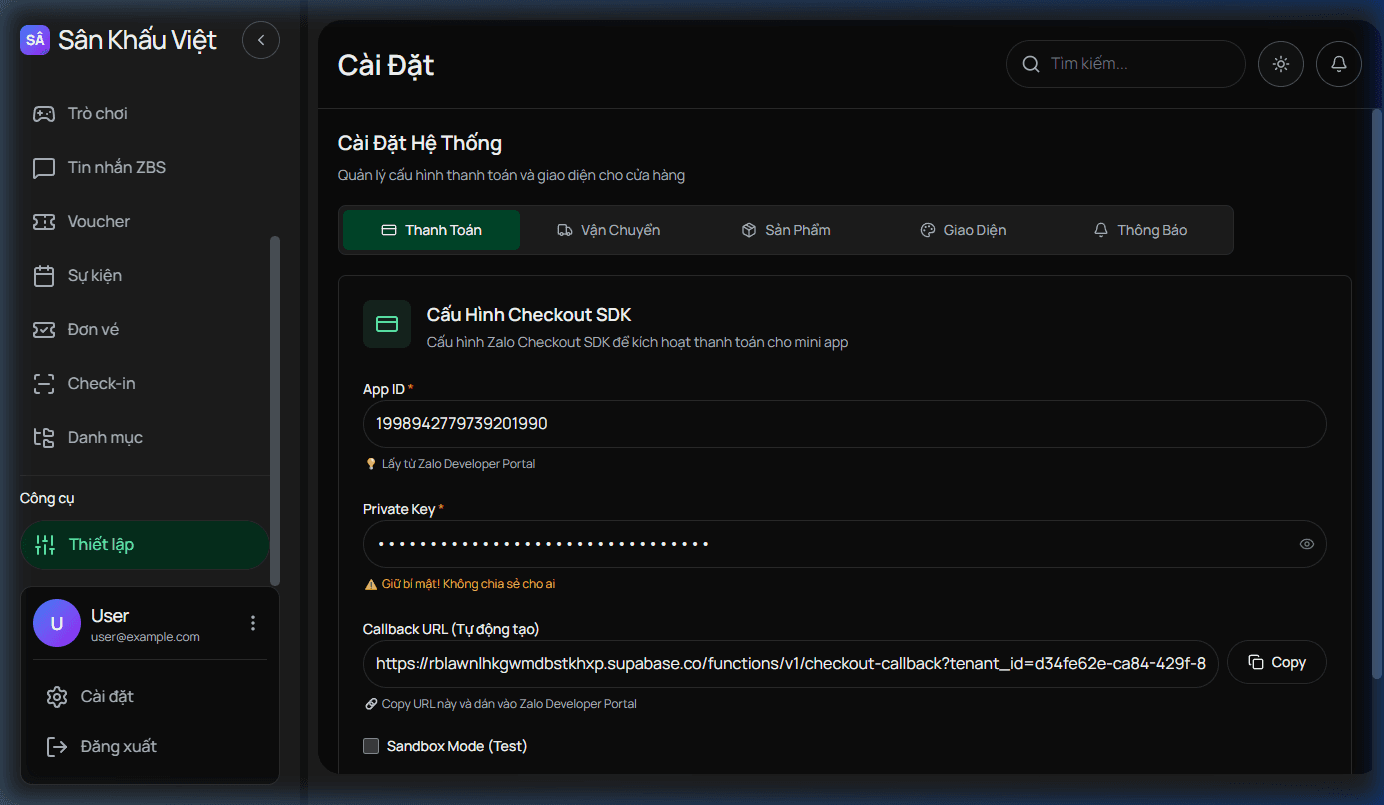Switch to the Giao Diện tab
The width and height of the screenshot is (1384, 805).
[963, 230]
